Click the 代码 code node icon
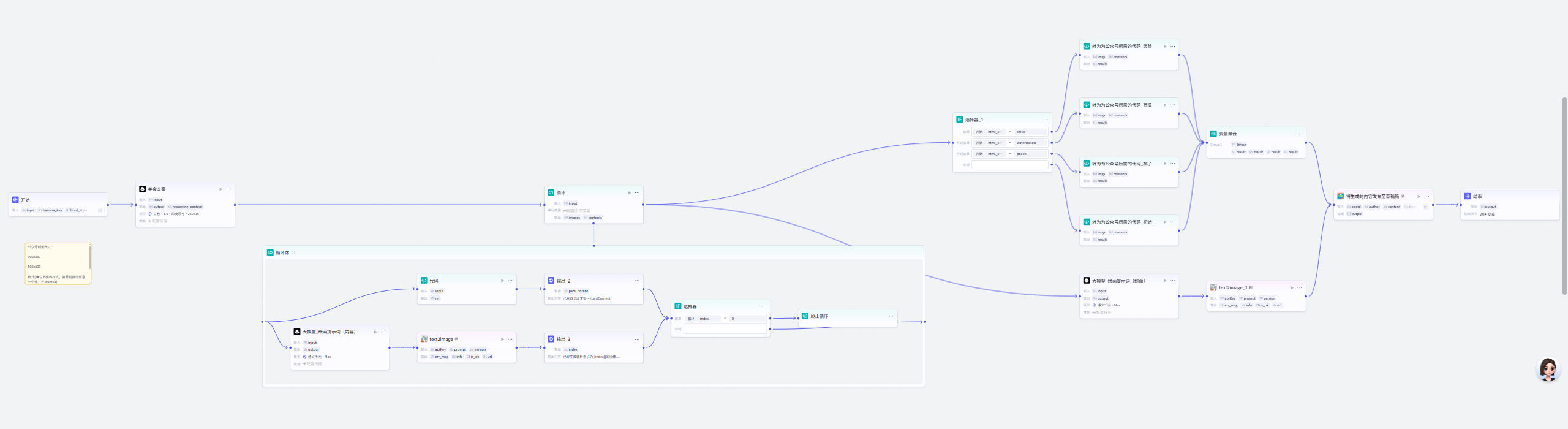This screenshot has width=1568, height=429. (x=424, y=281)
